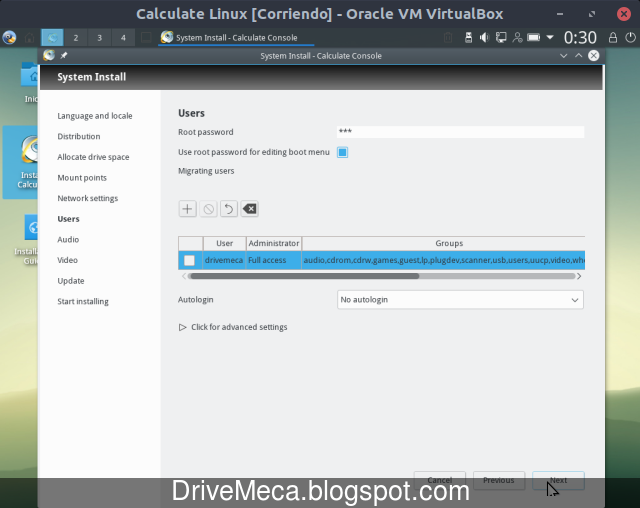
Task: Open the home folder desktop icon
Action: pos(29,82)
